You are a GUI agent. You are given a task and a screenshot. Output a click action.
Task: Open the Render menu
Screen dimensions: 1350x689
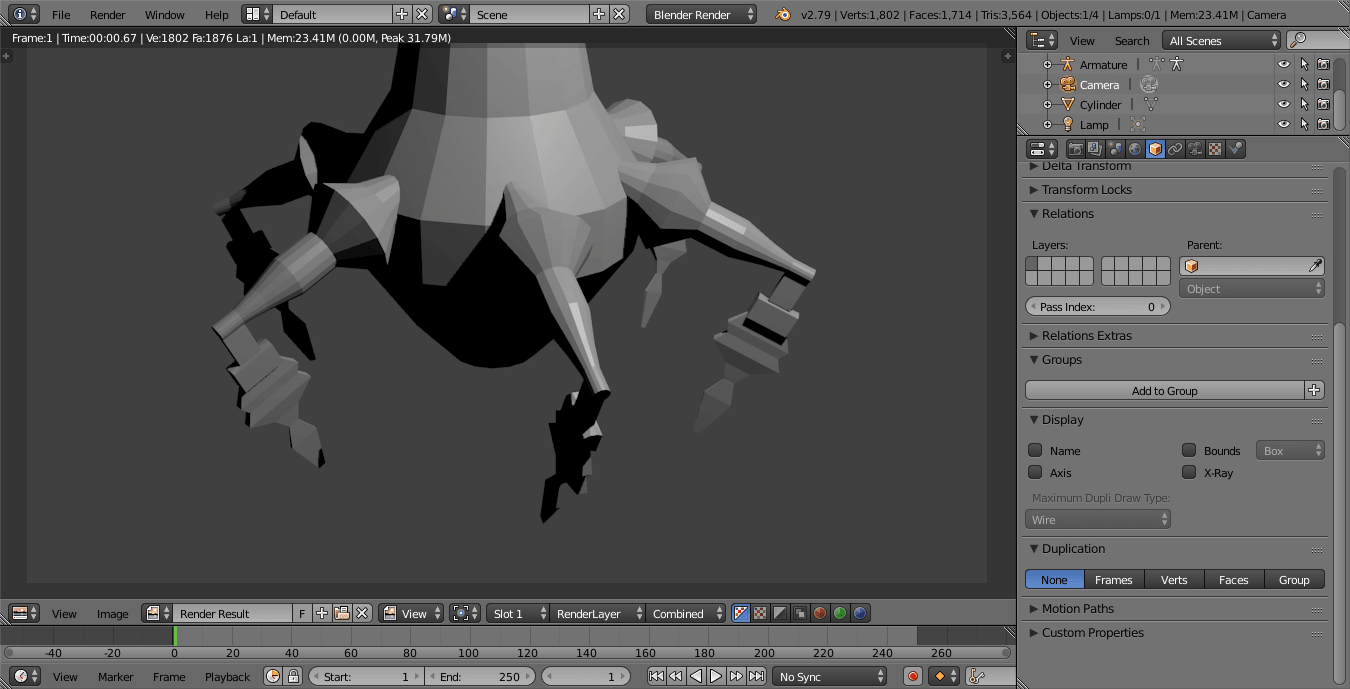[107, 15]
